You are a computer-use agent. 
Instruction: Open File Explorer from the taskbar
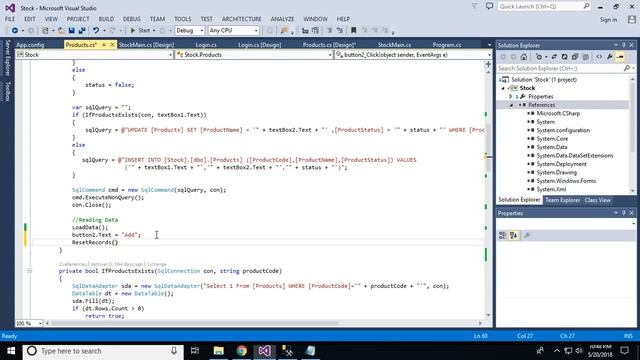pyautogui.click(x=218, y=351)
